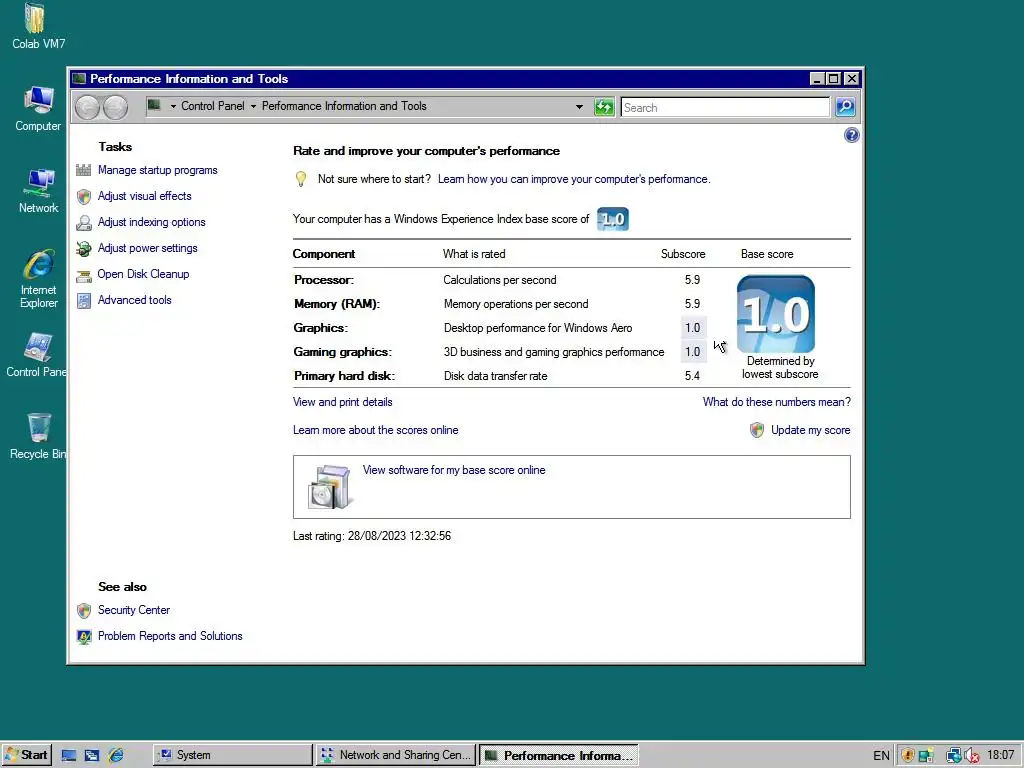
Task: Click the power settings icon in Tasks
Action: pyautogui.click(x=84, y=249)
